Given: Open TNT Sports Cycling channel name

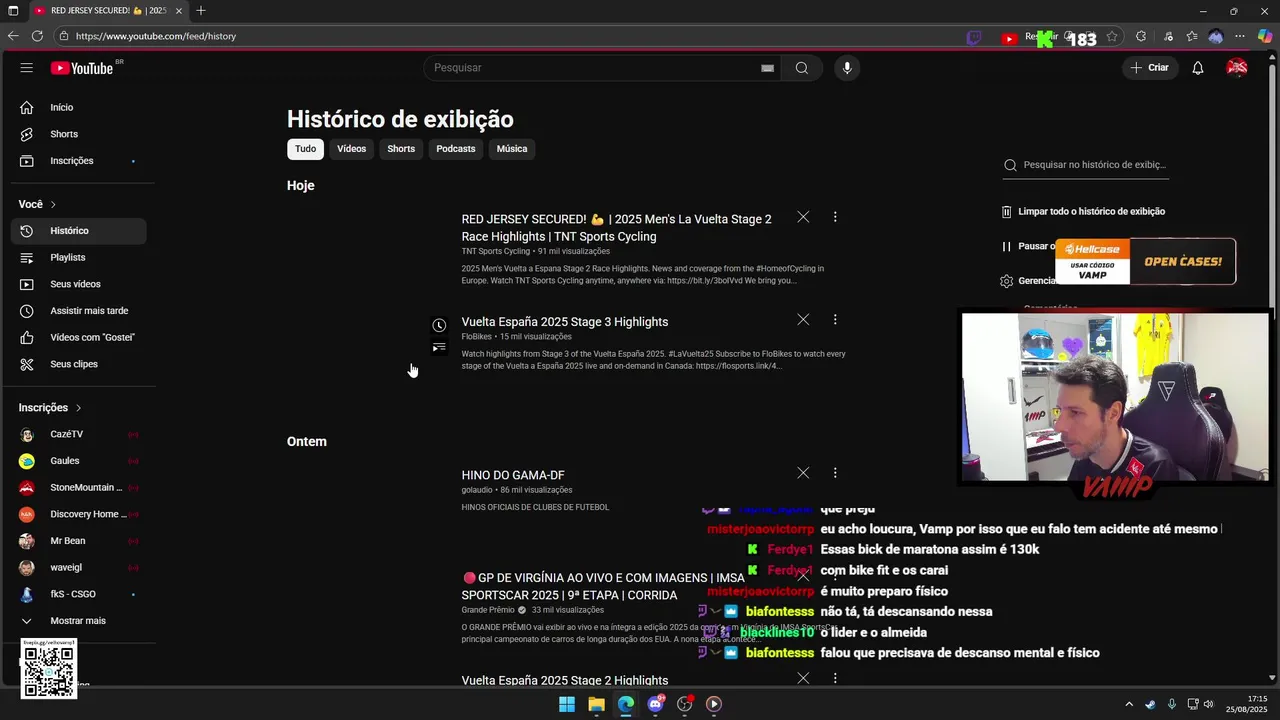Looking at the screenshot, I should 496,251.
